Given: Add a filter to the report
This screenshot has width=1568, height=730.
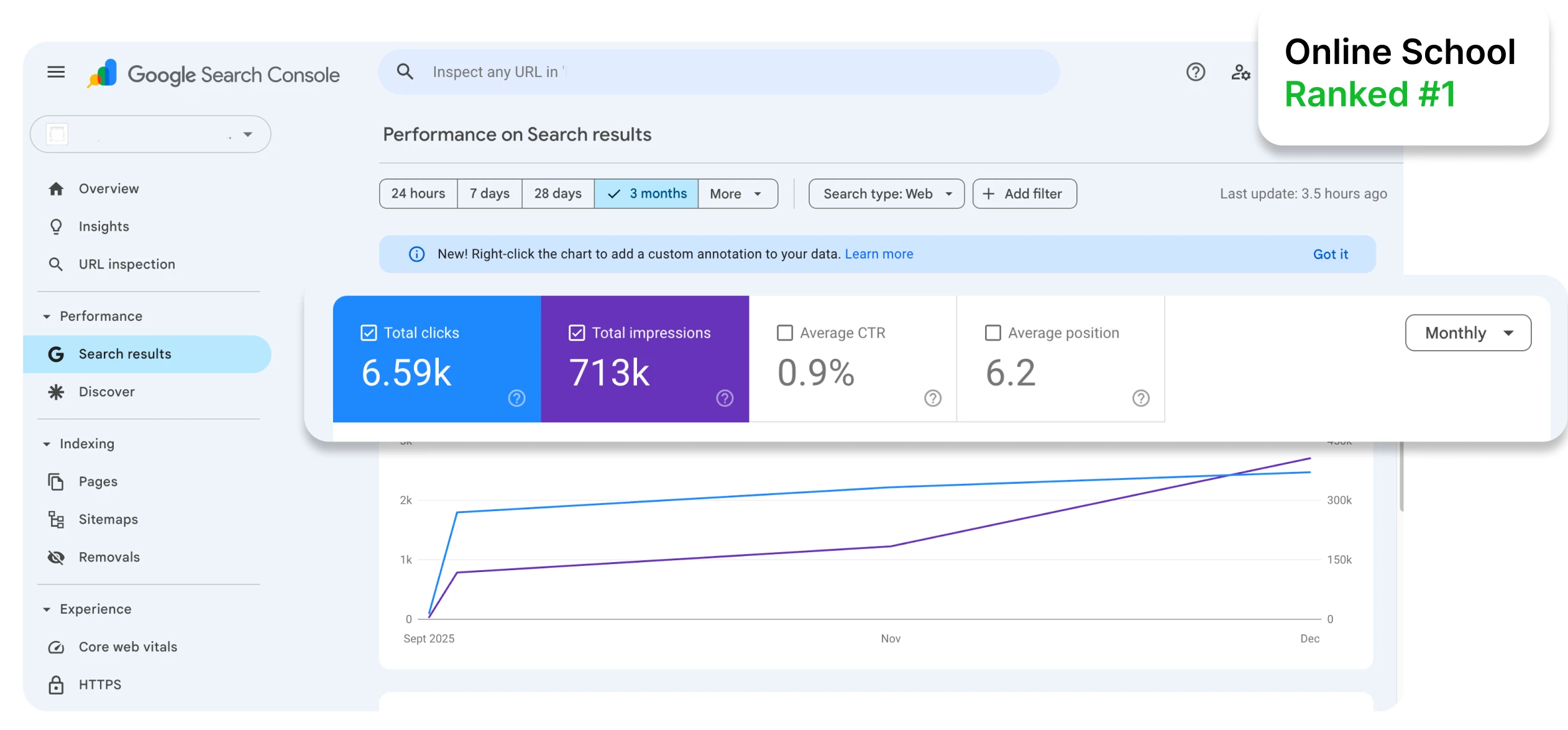Looking at the screenshot, I should (x=1024, y=193).
